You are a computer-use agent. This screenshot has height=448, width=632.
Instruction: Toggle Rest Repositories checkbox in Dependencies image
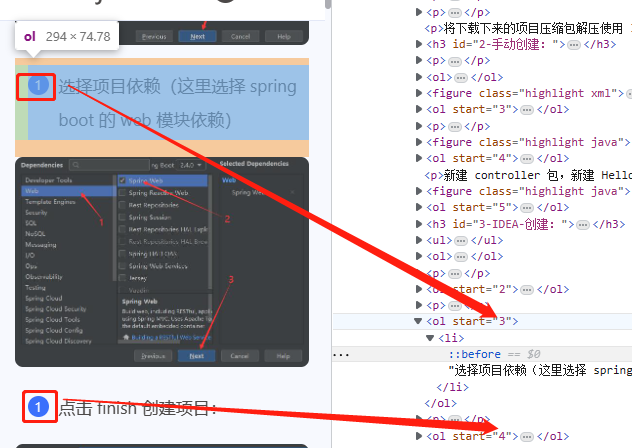point(122,205)
